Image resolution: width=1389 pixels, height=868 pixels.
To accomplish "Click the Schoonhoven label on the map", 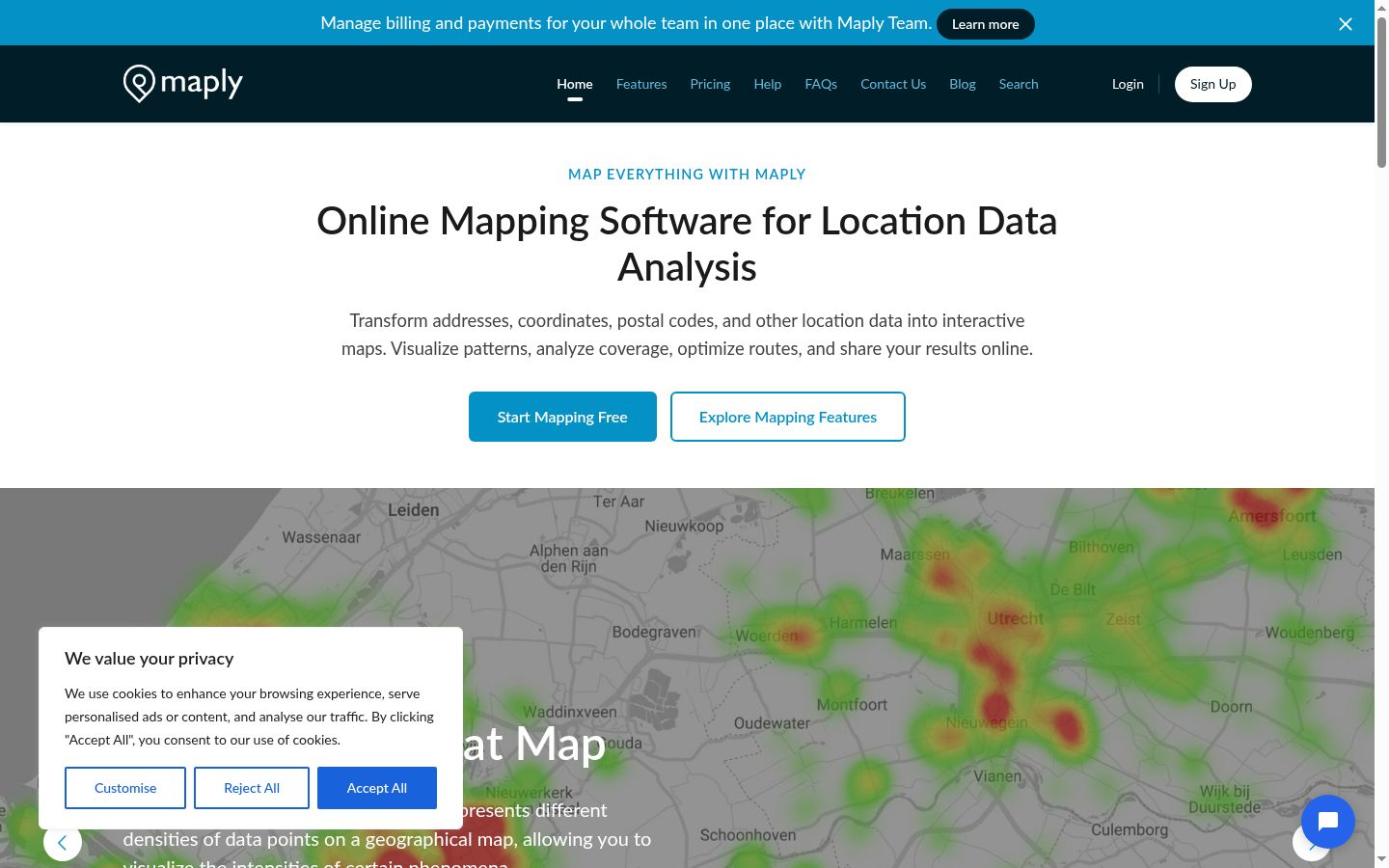I will [749, 835].
